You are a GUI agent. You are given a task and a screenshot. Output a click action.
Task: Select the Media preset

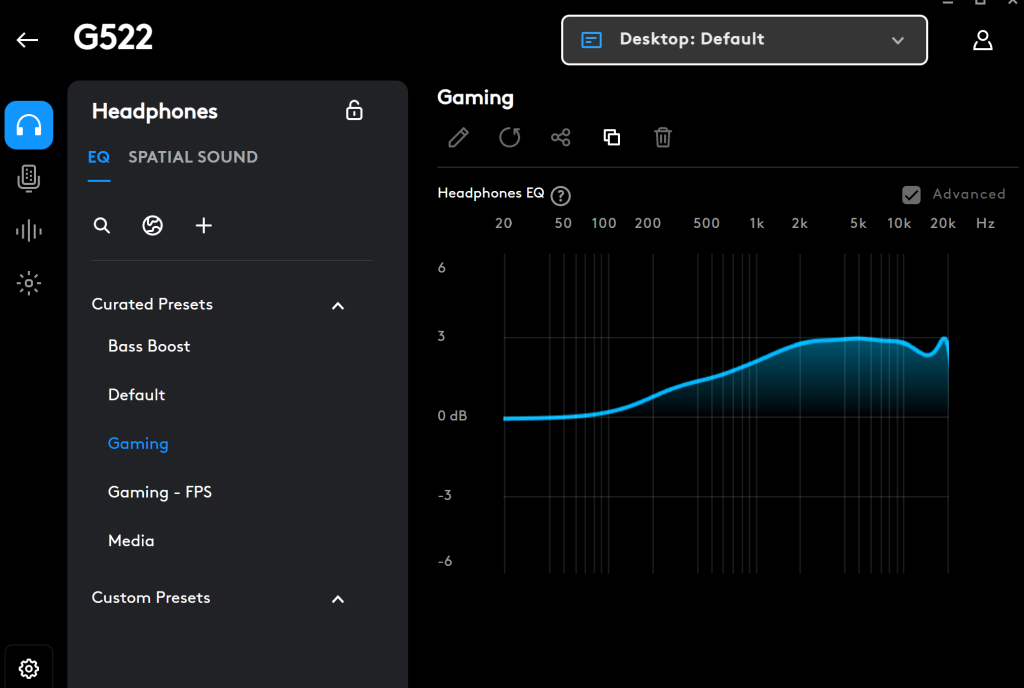click(x=131, y=541)
